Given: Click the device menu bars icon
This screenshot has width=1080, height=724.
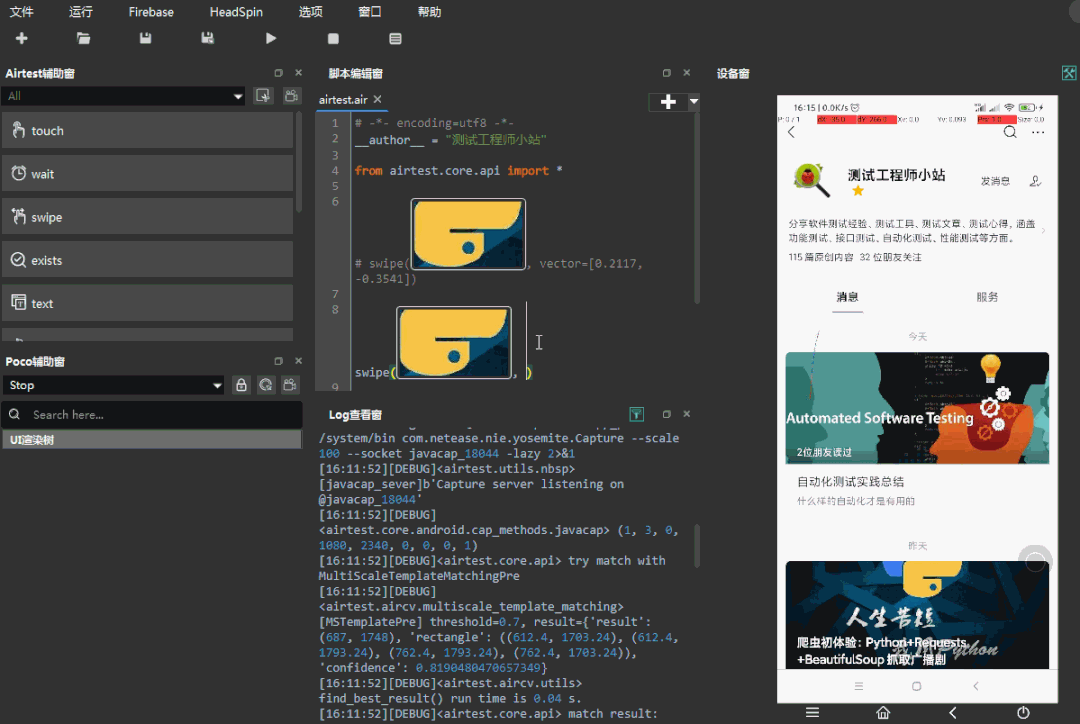Looking at the screenshot, I should click(812, 712).
